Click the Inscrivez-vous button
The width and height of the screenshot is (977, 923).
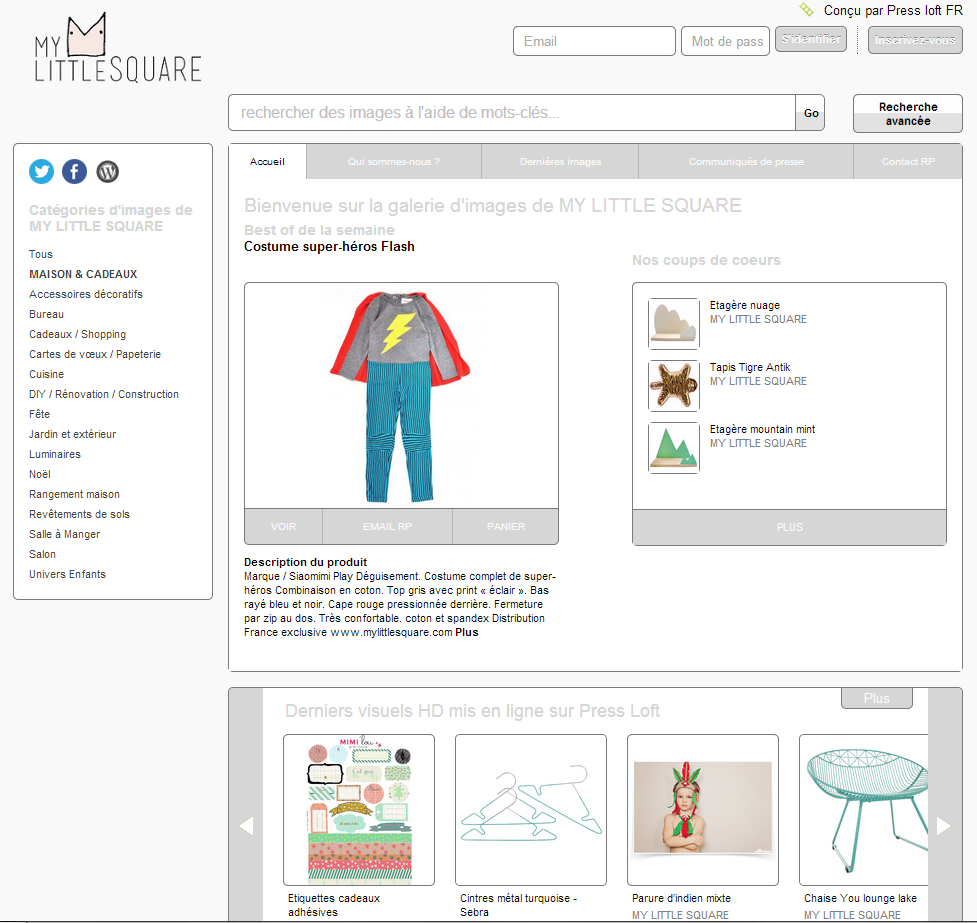click(x=915, y=40)
